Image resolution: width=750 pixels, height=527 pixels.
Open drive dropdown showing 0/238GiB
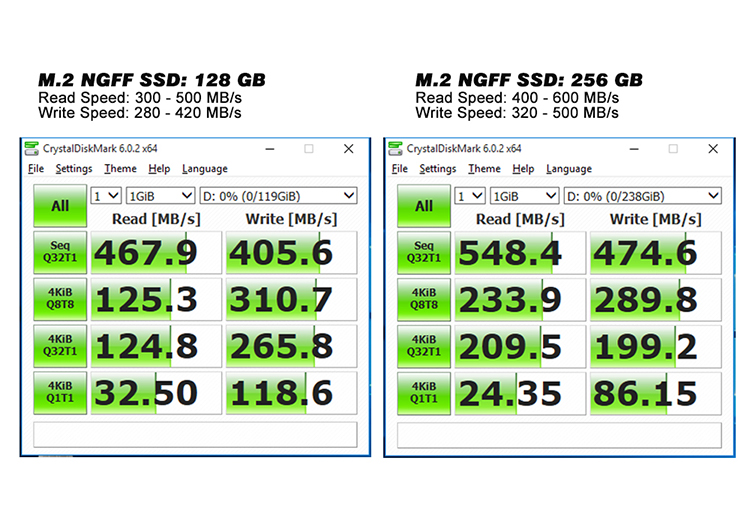[642, 196]
